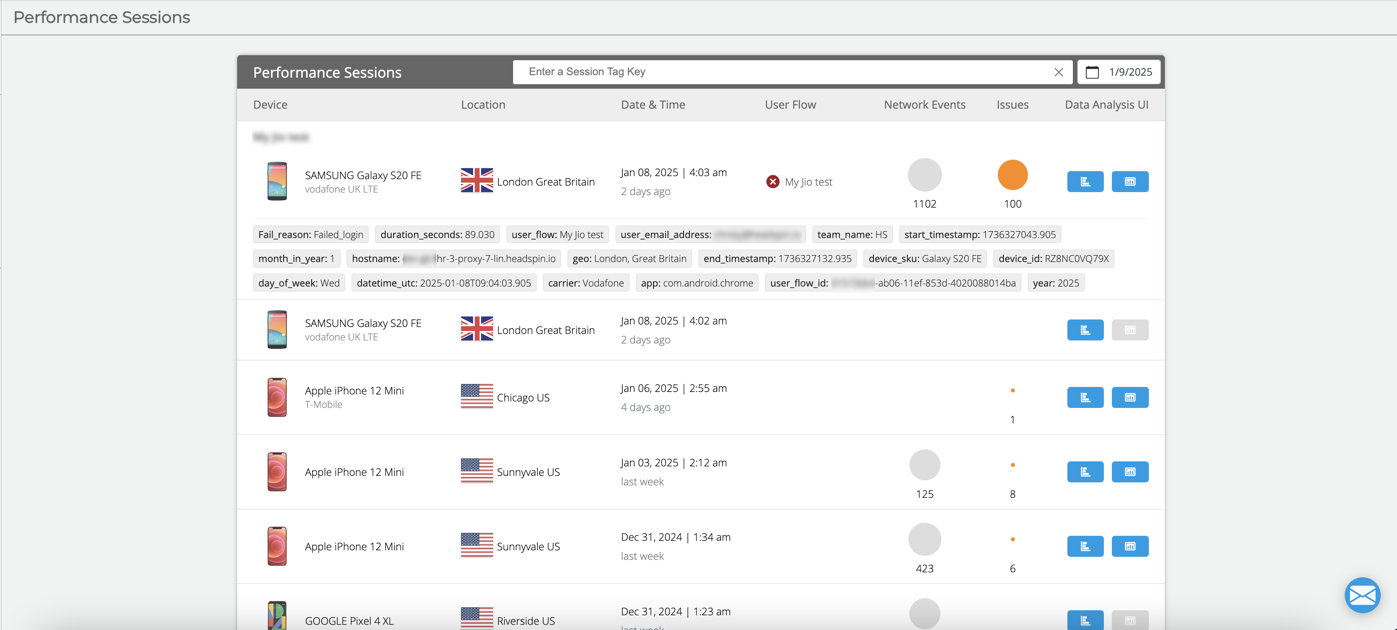Open data analysis UI for Chicago US session

pos(1130,398)
